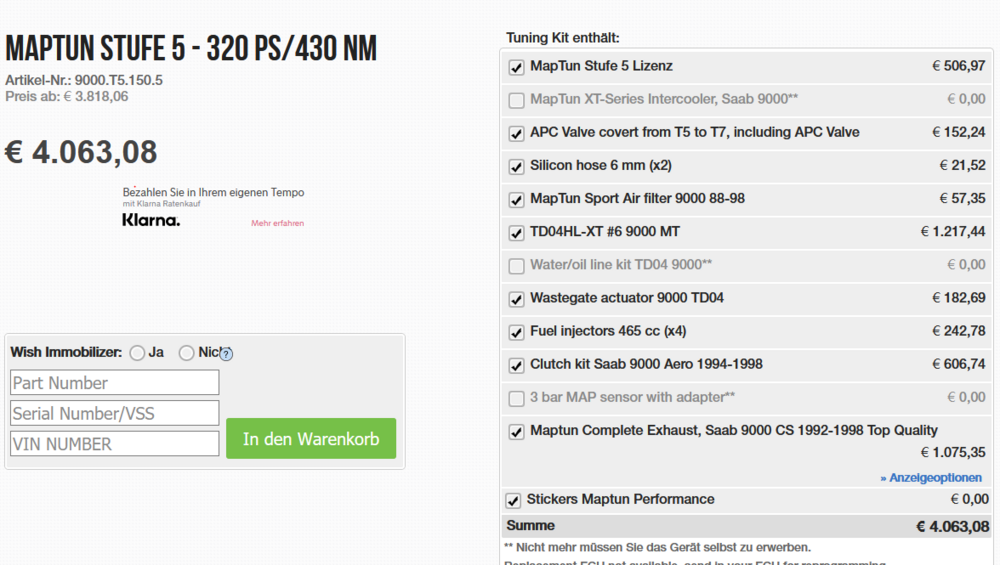Image resolution: width=1000 pixels, height=565 pixels.
Task: Click the Preis ab € 3.818,06 text
Action: click(x=67, y=96)
